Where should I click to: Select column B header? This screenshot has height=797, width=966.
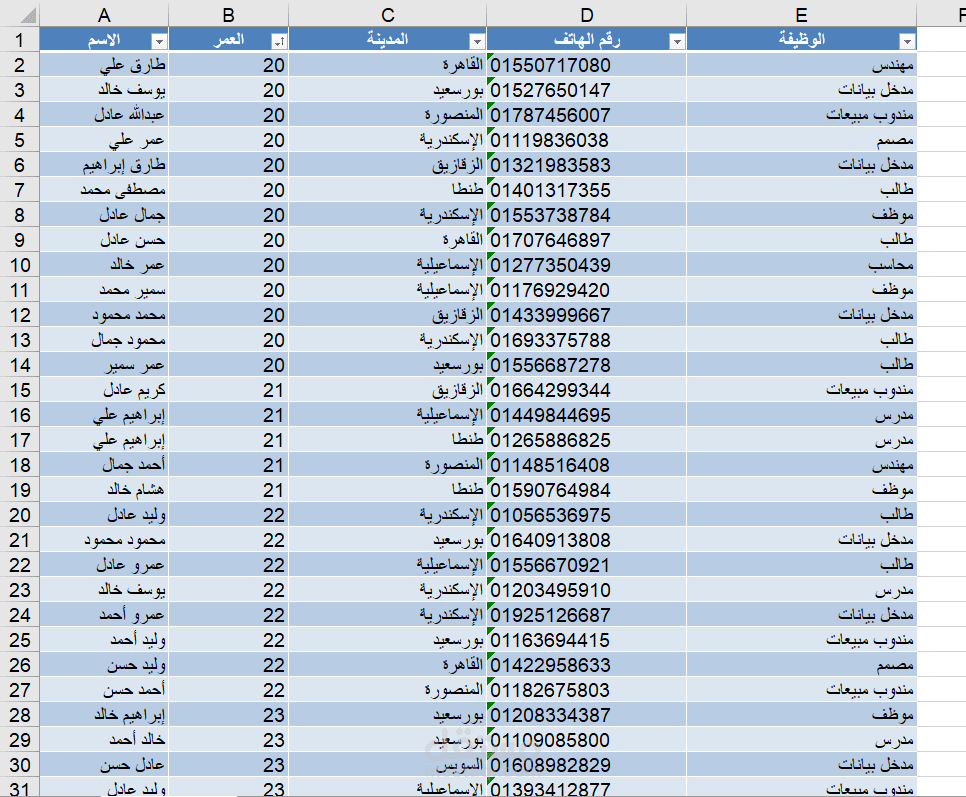click(228, 15)
